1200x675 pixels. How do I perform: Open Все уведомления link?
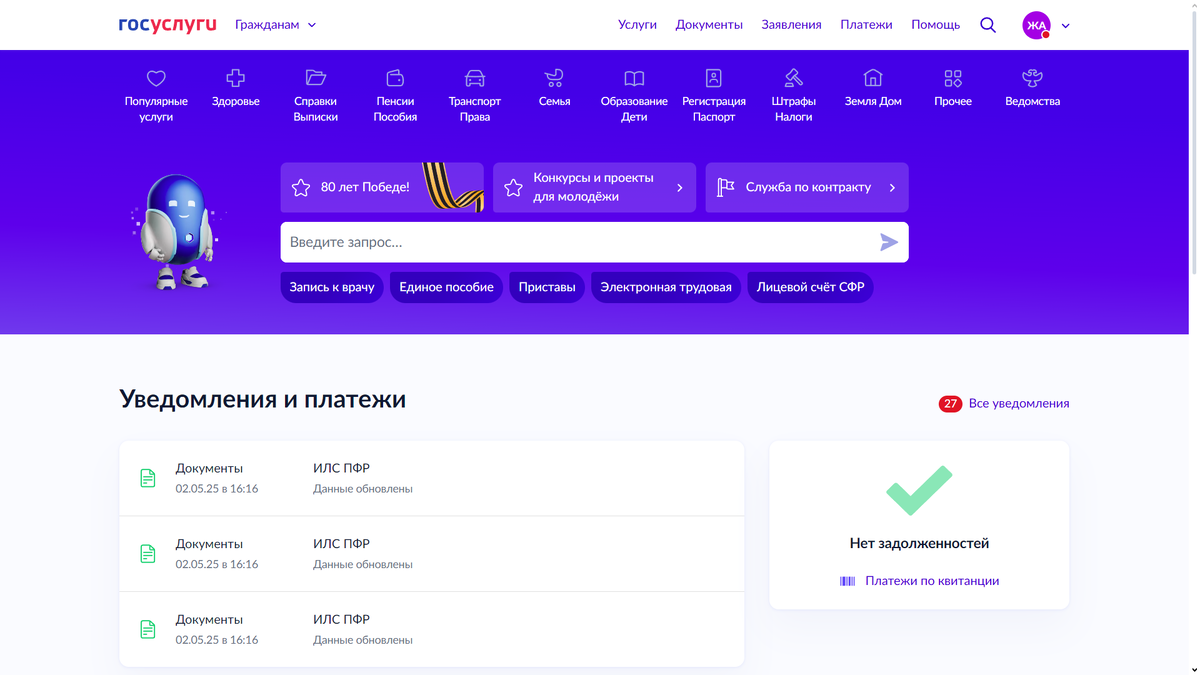[x=1019, y=404]
